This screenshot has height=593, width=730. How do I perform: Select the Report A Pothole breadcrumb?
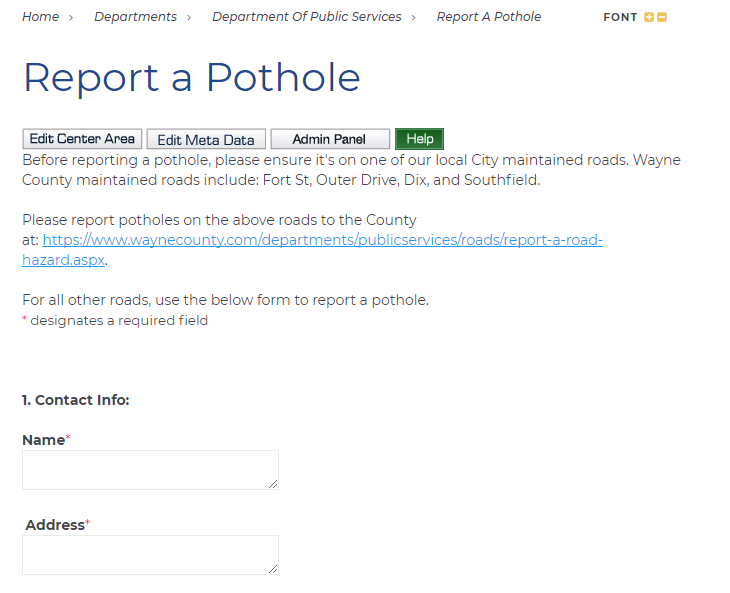click(488, 17)
